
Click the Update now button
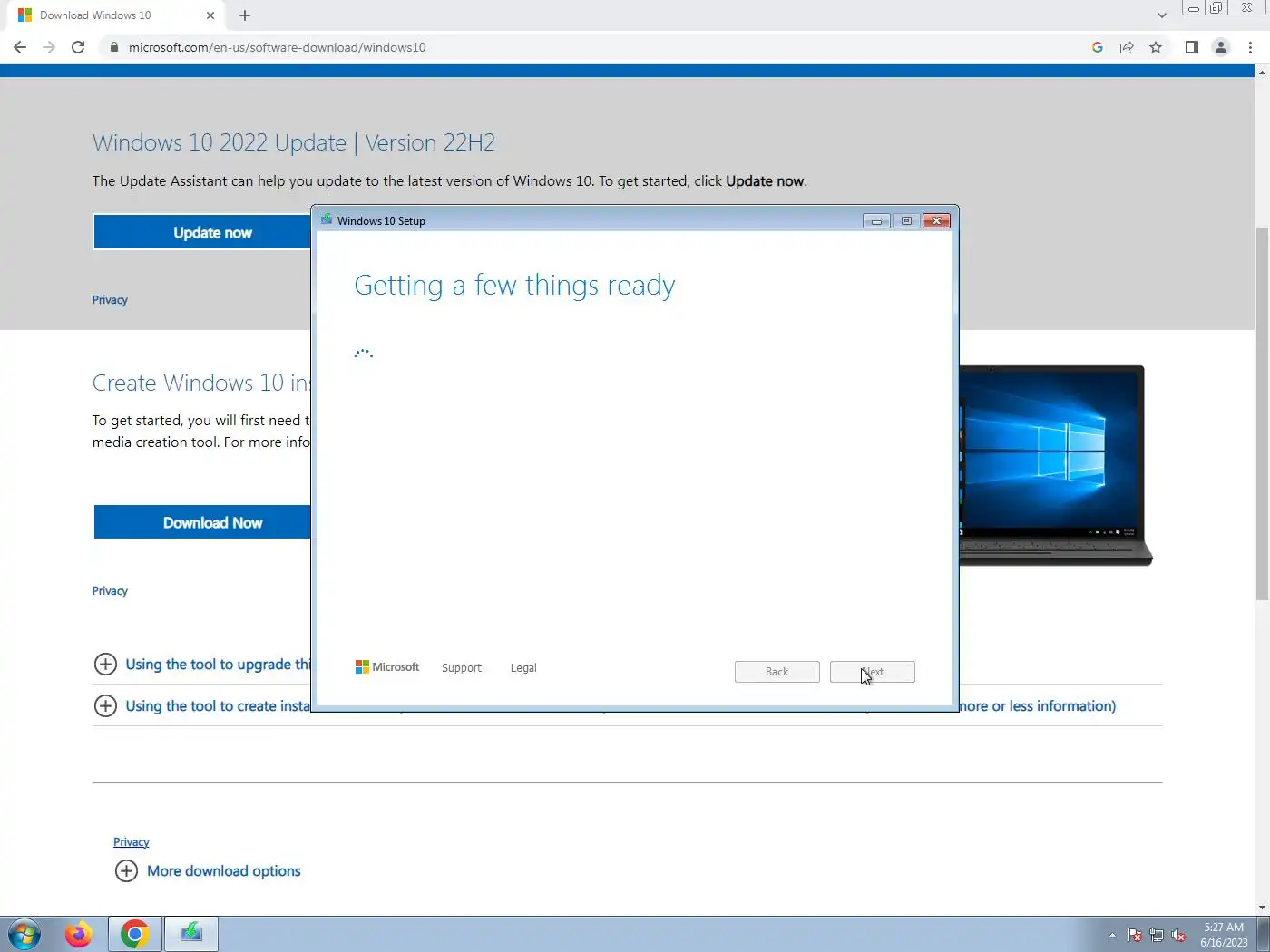pyautogui.click(x=202, y=232)
